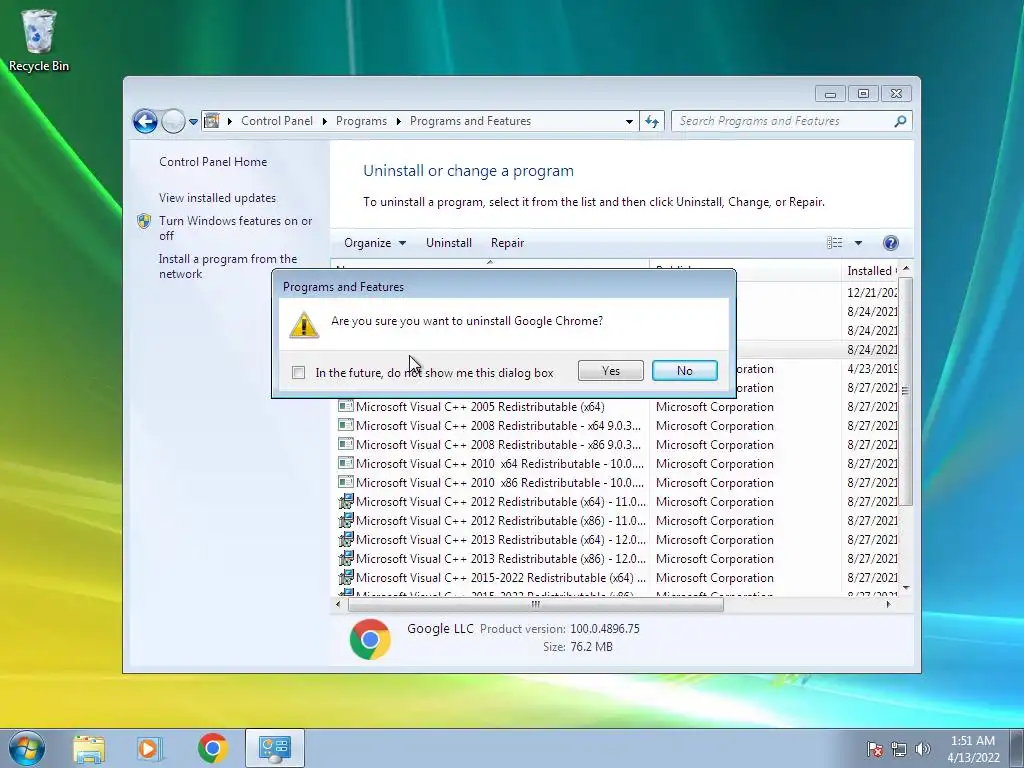
Task: Click the 4/23/2019 installed date cell
Action: pos(872,368)
